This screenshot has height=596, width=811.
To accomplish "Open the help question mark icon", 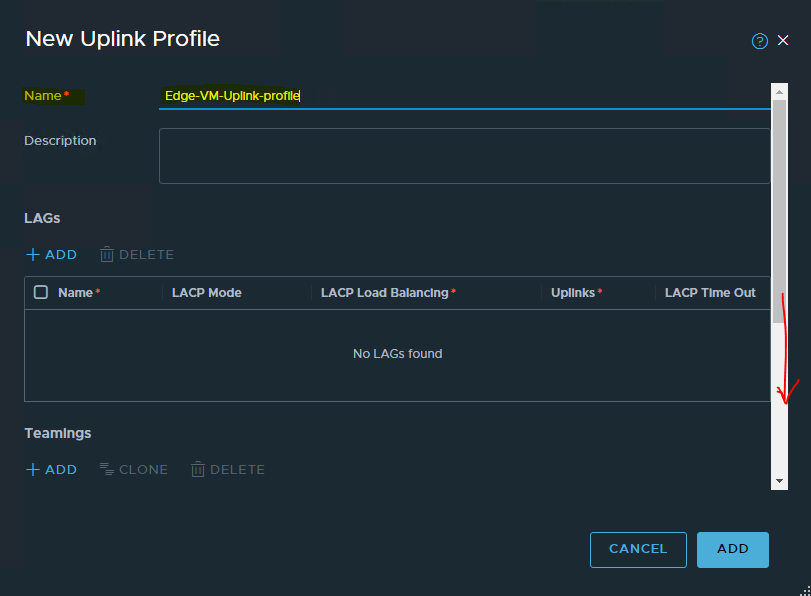I will coord(759,41).
